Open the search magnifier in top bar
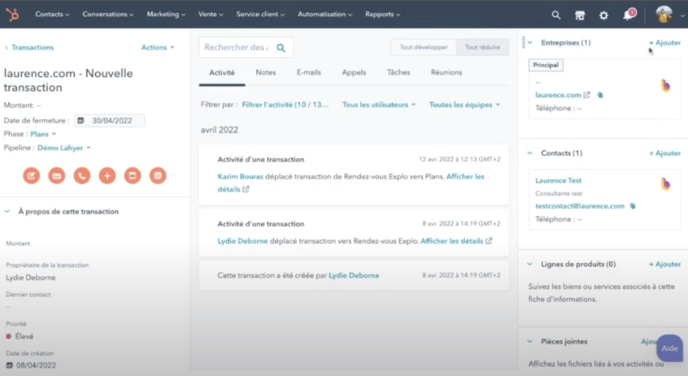Image resolution: width=688 pixels, height=376 pixels. [556, 15]
